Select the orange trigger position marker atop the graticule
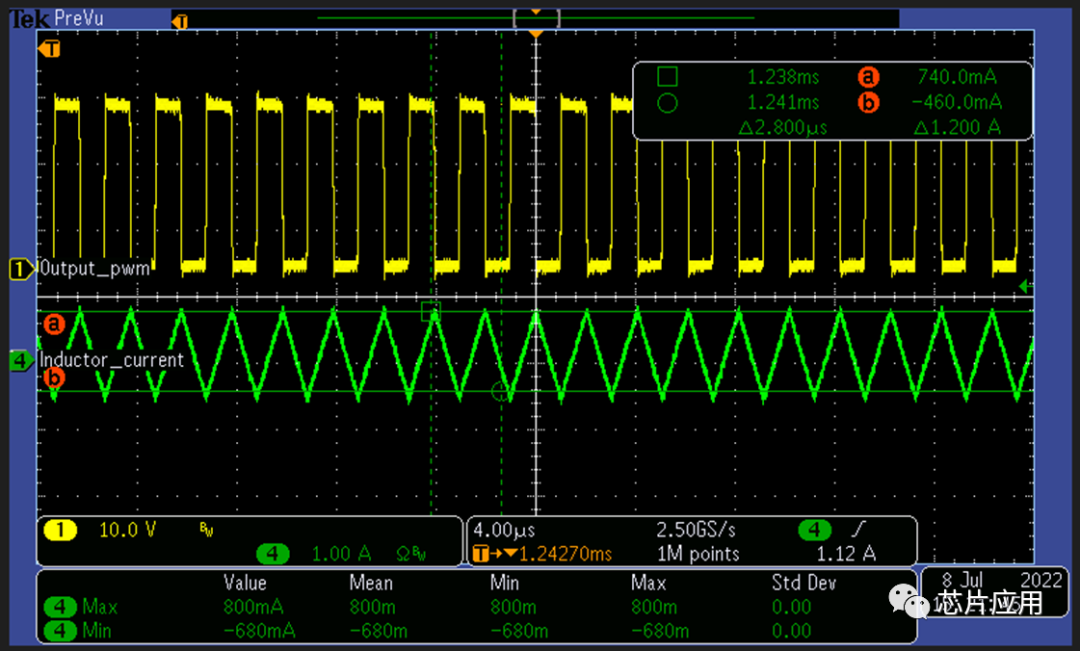Screen dimensions: 1080x651 [536, 34]
